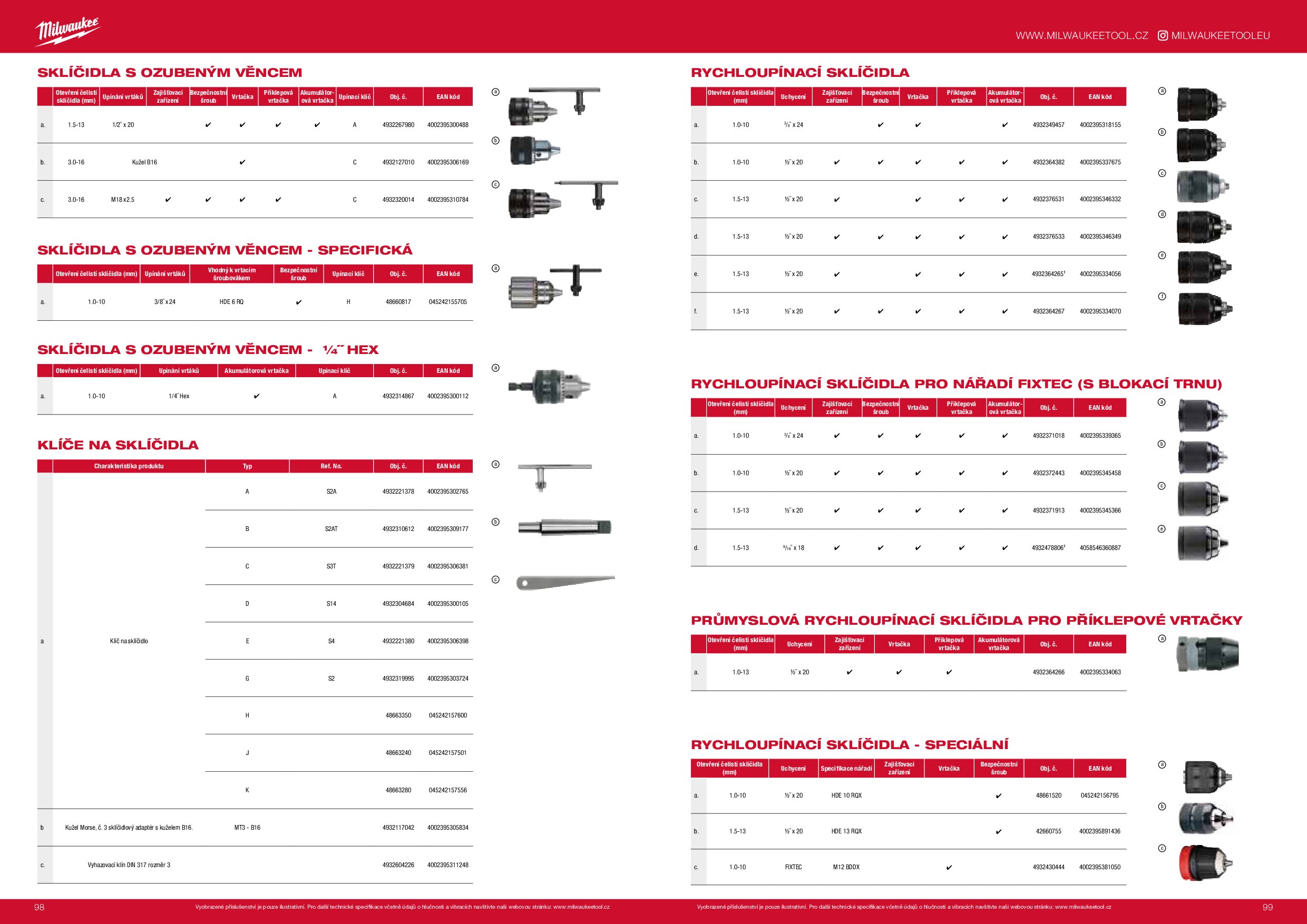Click order number 42660755

click(x=1049, y=831)
